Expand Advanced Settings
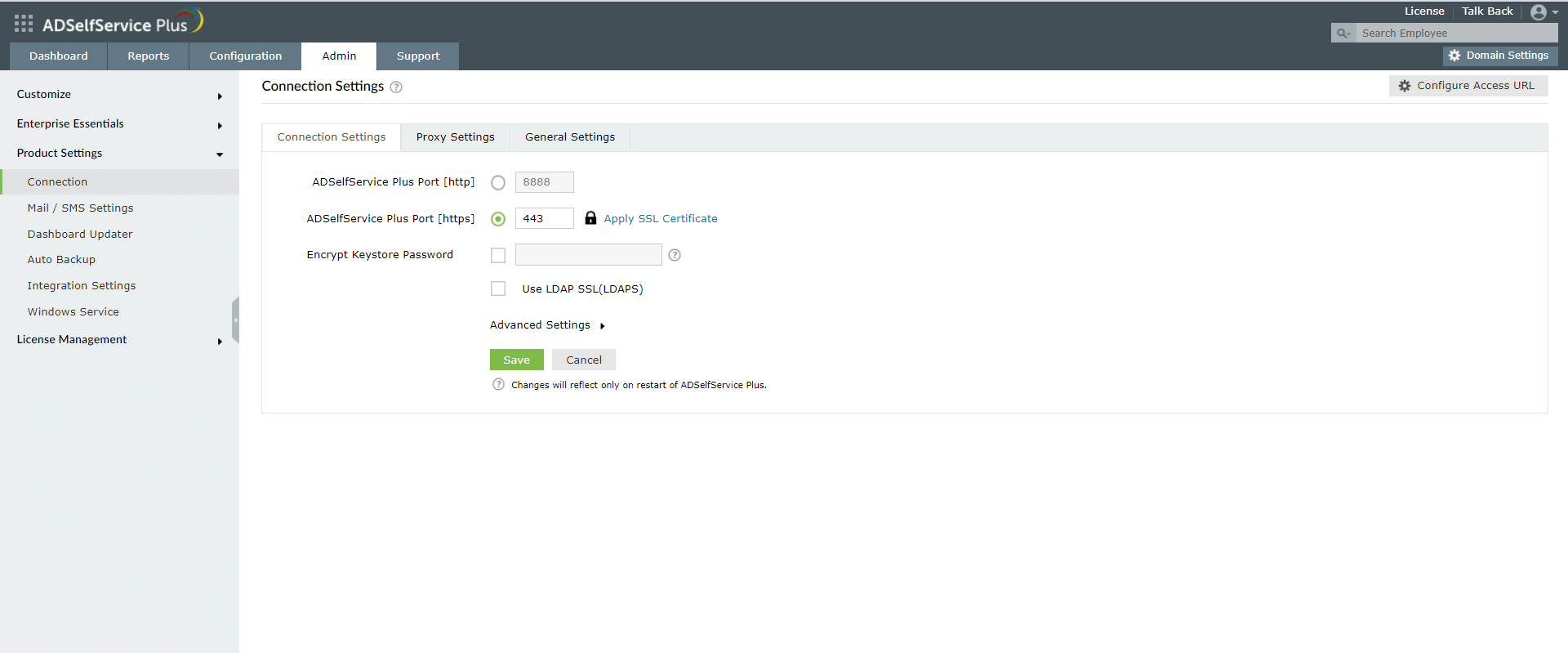The image size is (1568, 653). [x=547, y=325]
